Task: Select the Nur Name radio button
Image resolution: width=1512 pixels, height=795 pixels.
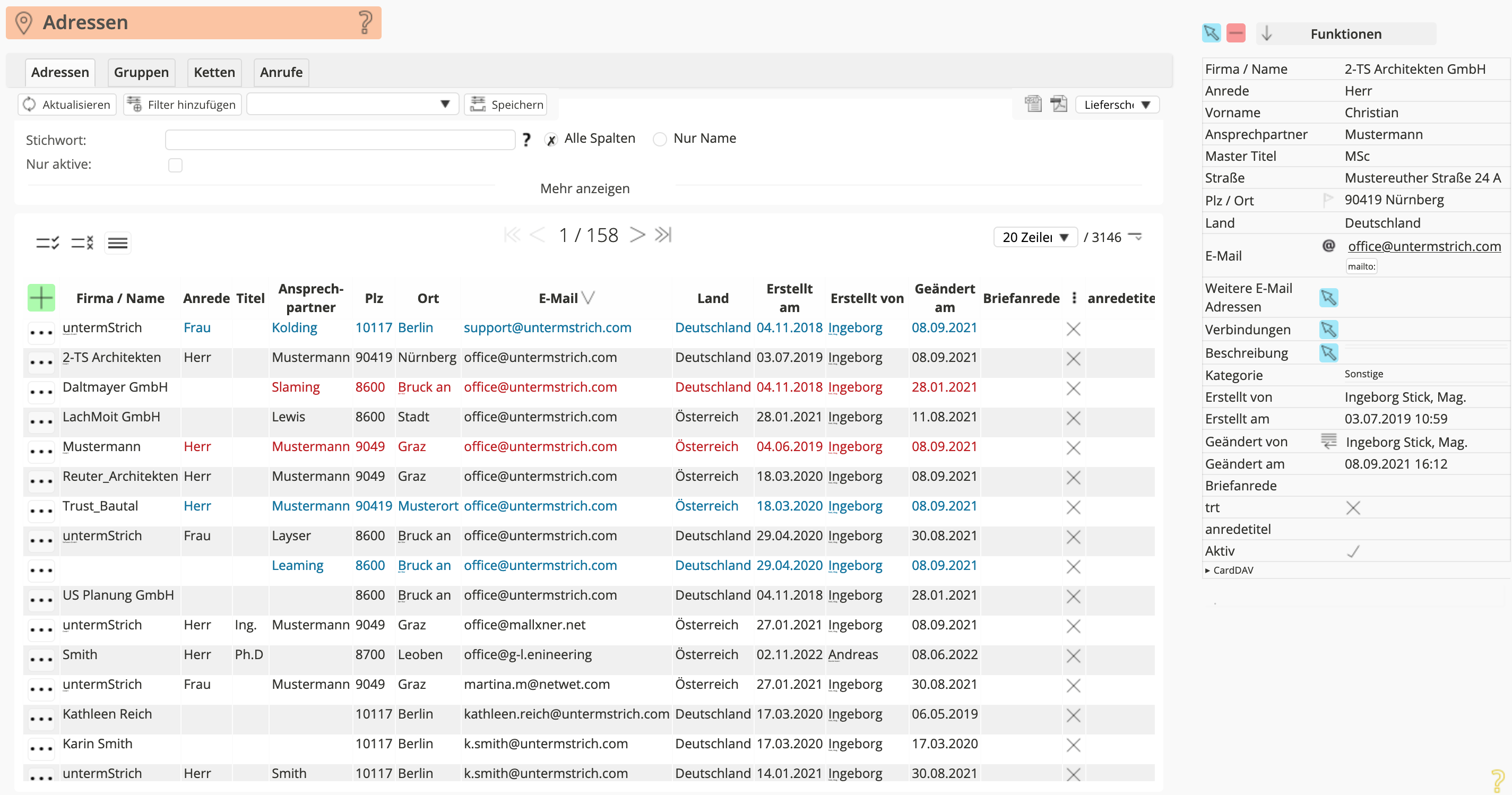Action: point(660,139)
